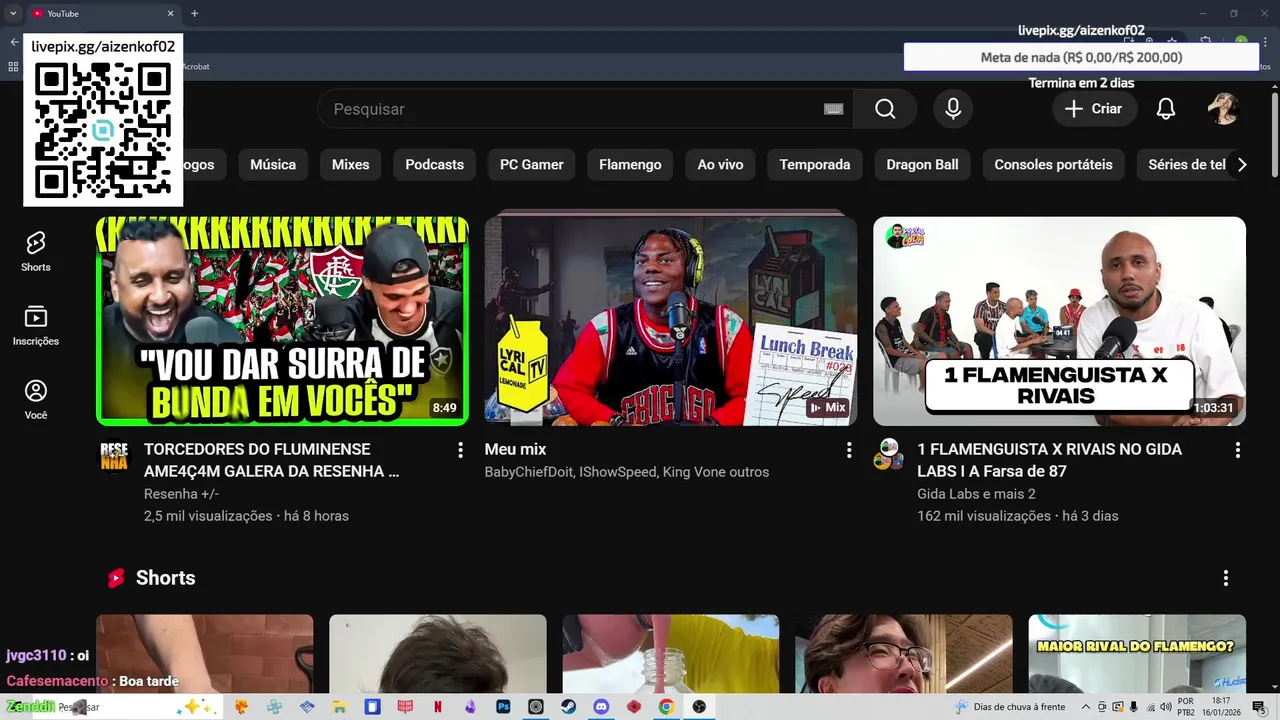1280x720 pixels.
Task: Open Photoshop from the taskbar
Action: tap(503, 707)
